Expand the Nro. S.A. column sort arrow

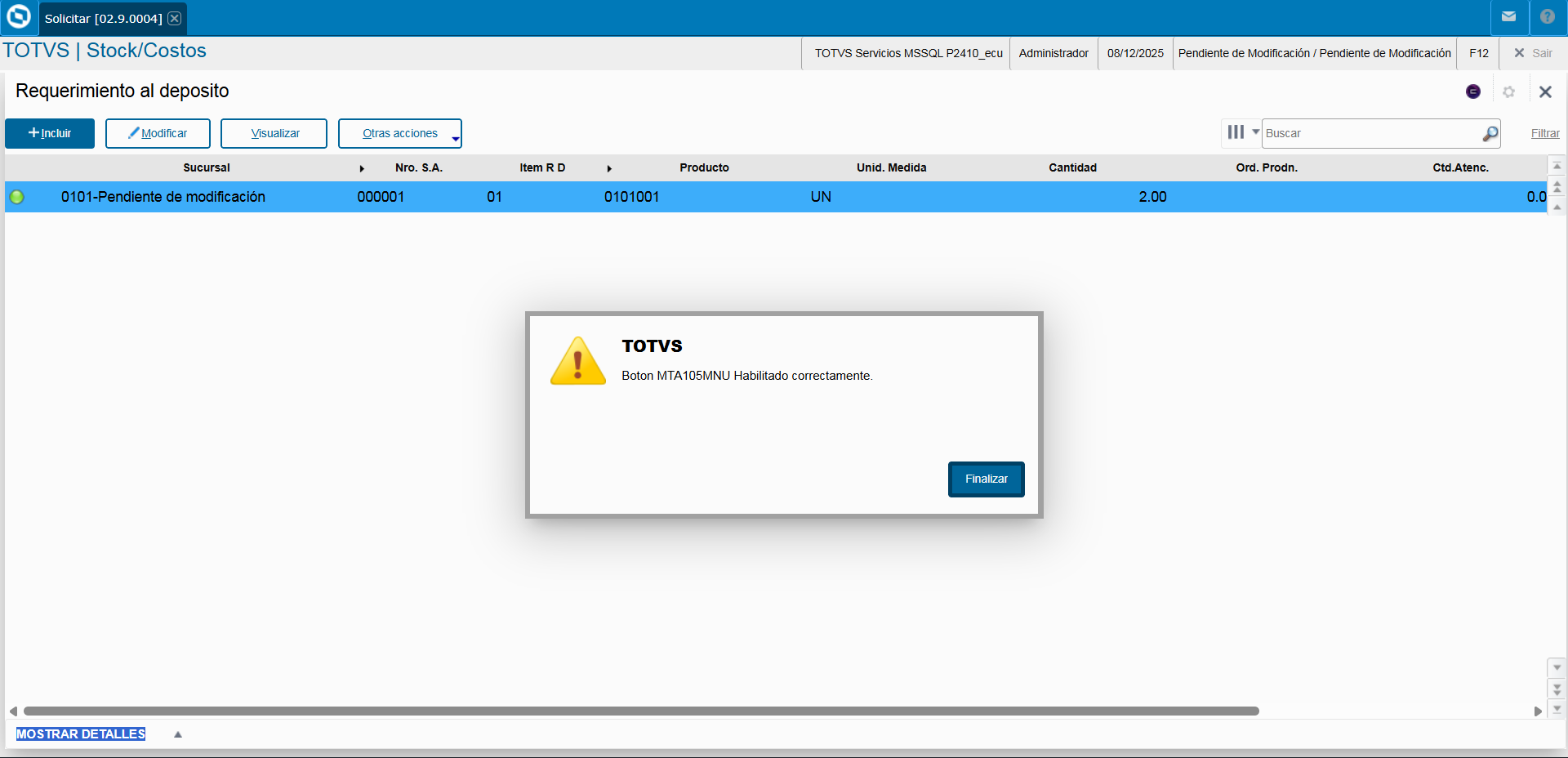[362, 169]
